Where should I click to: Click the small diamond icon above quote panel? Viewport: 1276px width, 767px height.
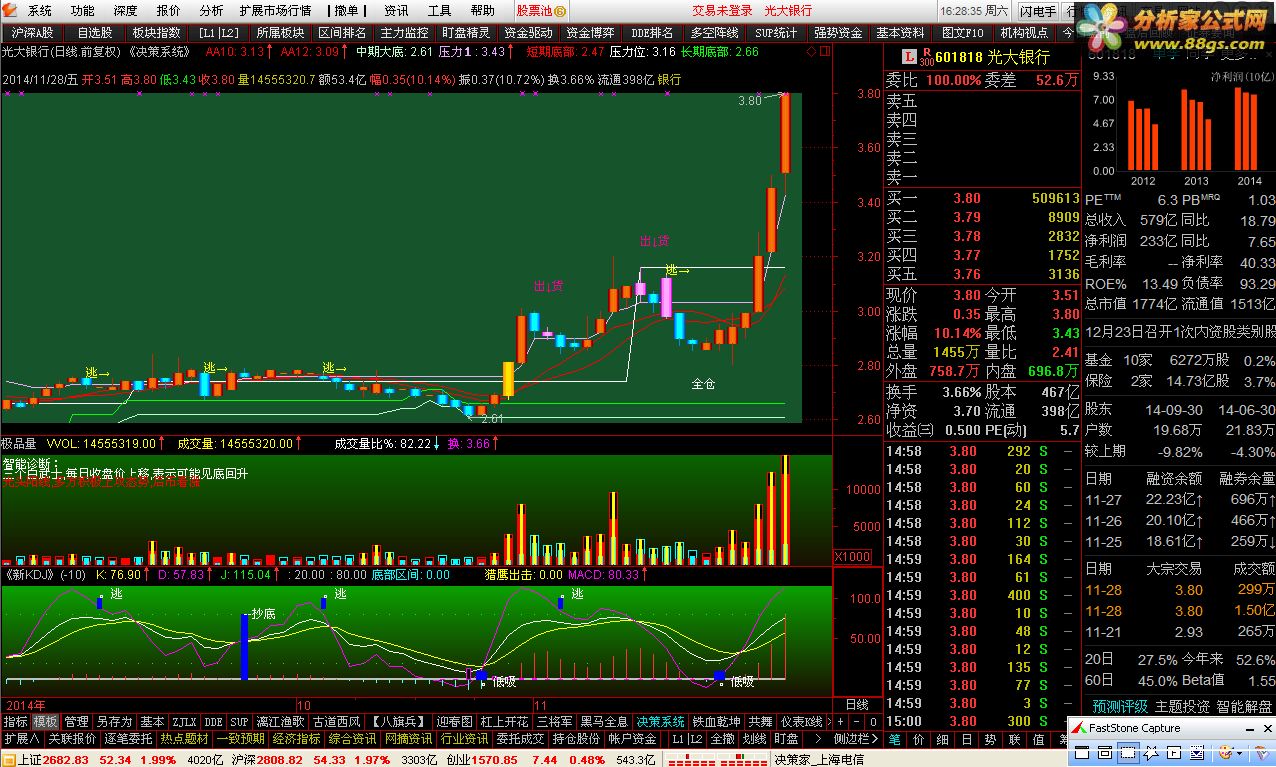pos(811,51)
